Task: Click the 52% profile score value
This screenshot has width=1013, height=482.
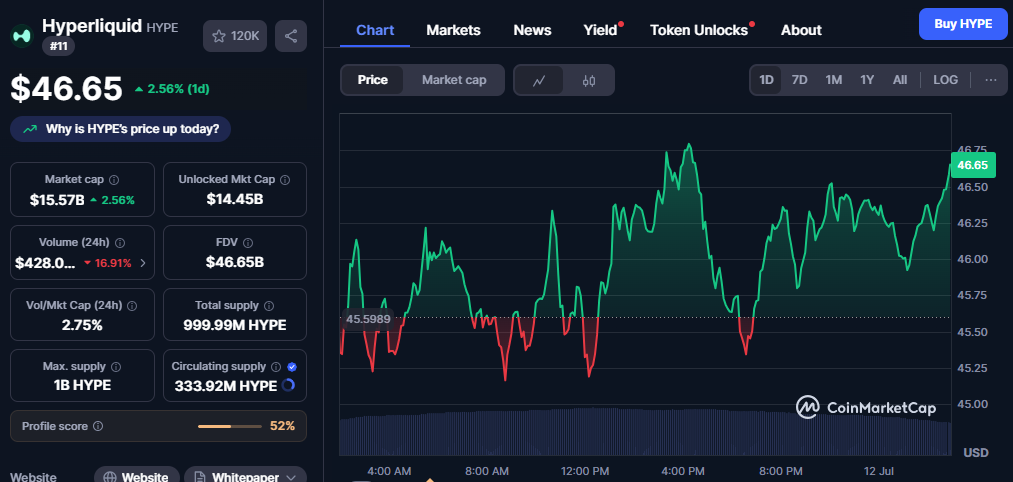Action: (x=282, y=426)
